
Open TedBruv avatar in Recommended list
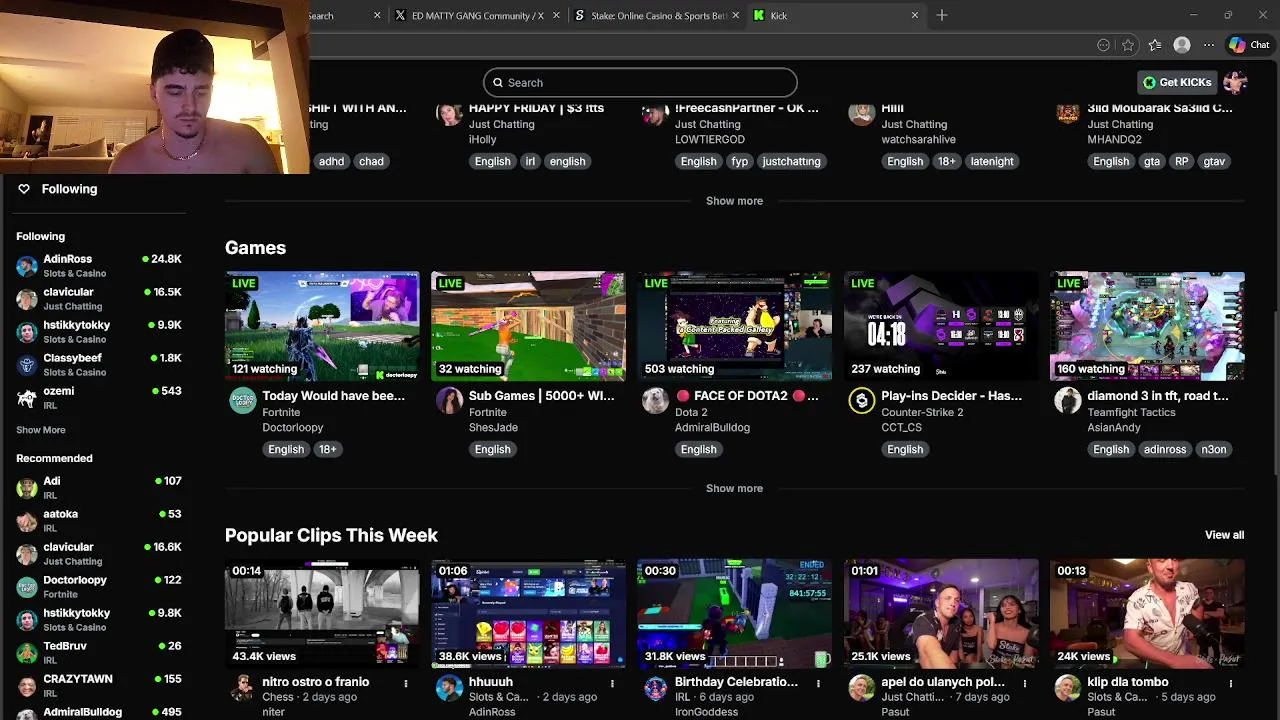pos(27,653)
